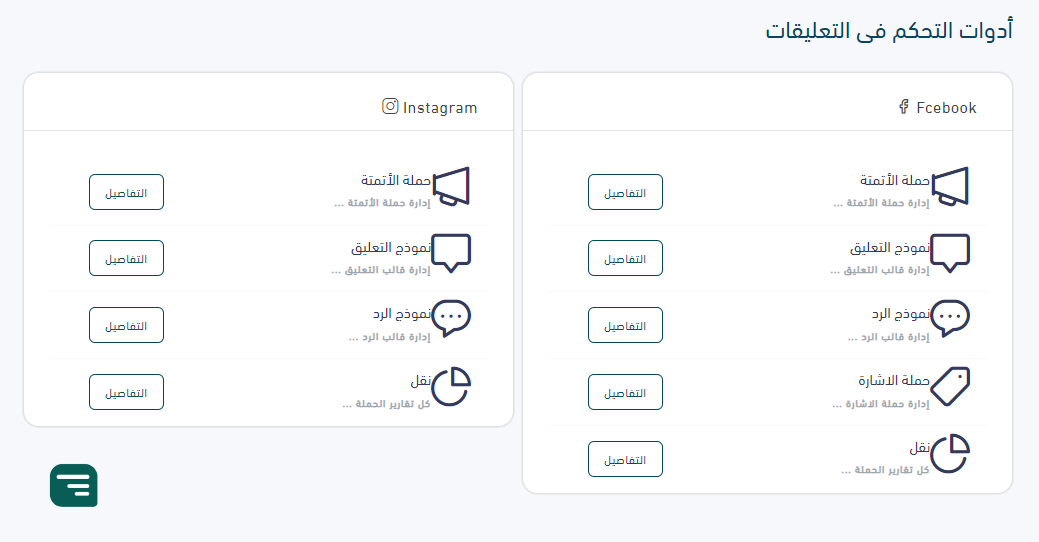Select Instagram نموذج التعليق title text
This screenshot has height=542, width=1039.
pos(391,248)
